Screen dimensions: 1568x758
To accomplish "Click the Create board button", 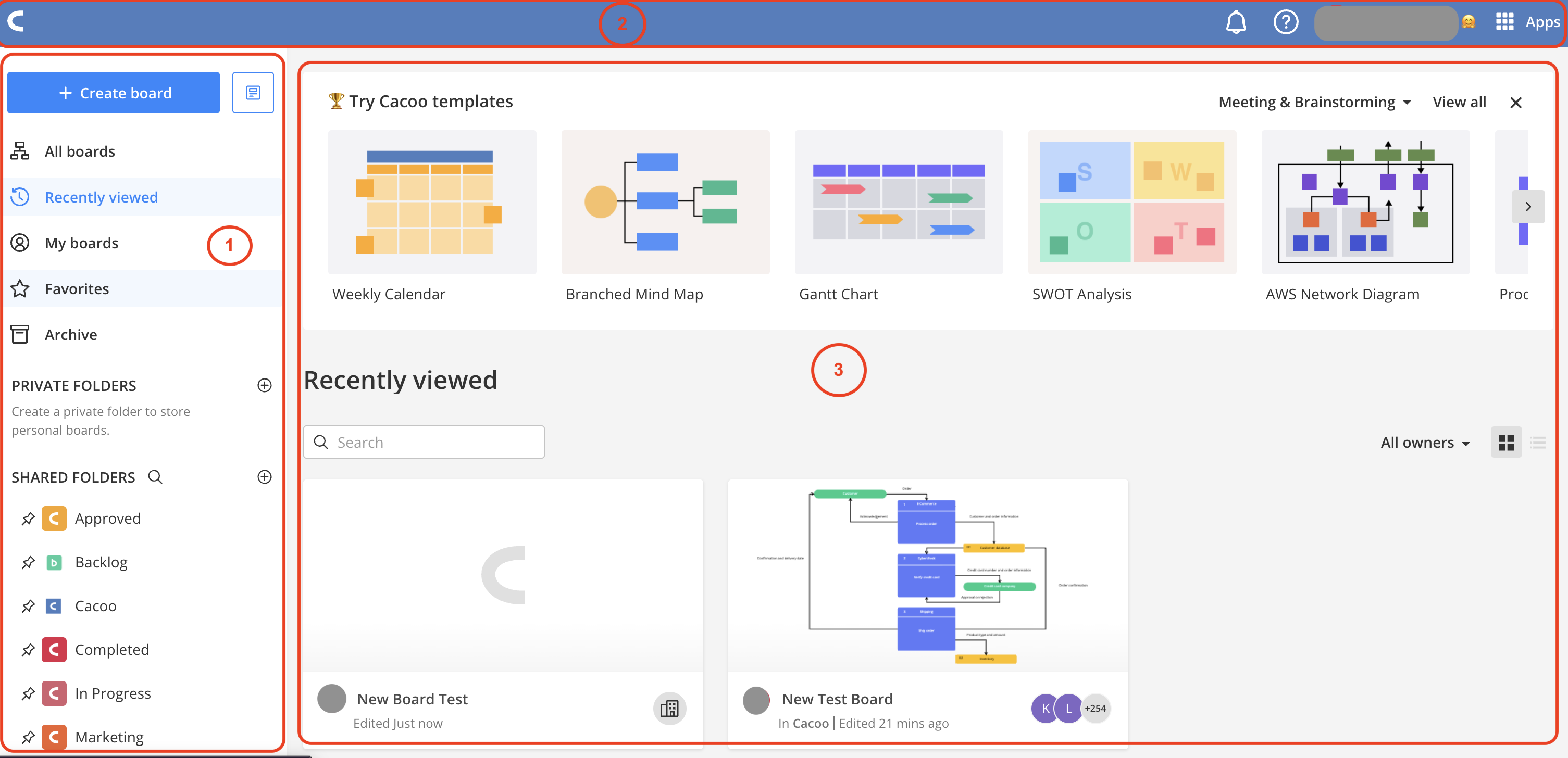I will (x=114, y=93).
